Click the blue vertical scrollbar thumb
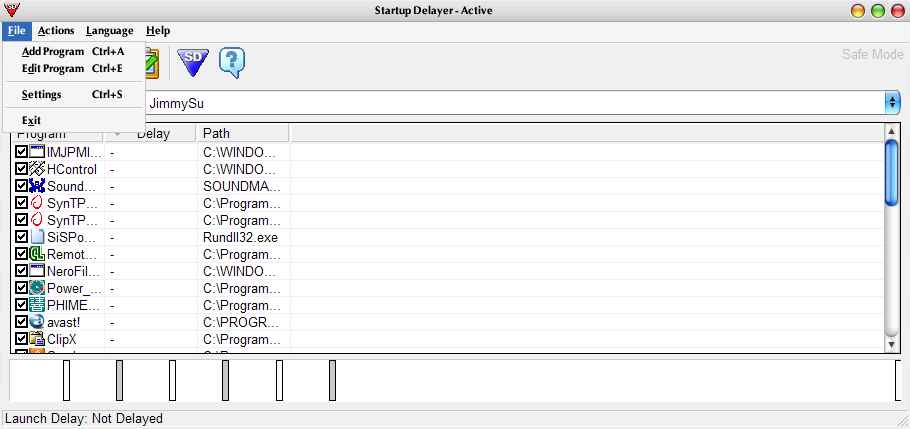Image resolution: width=910 pixels, height=429 pixels. coord(891,172)
